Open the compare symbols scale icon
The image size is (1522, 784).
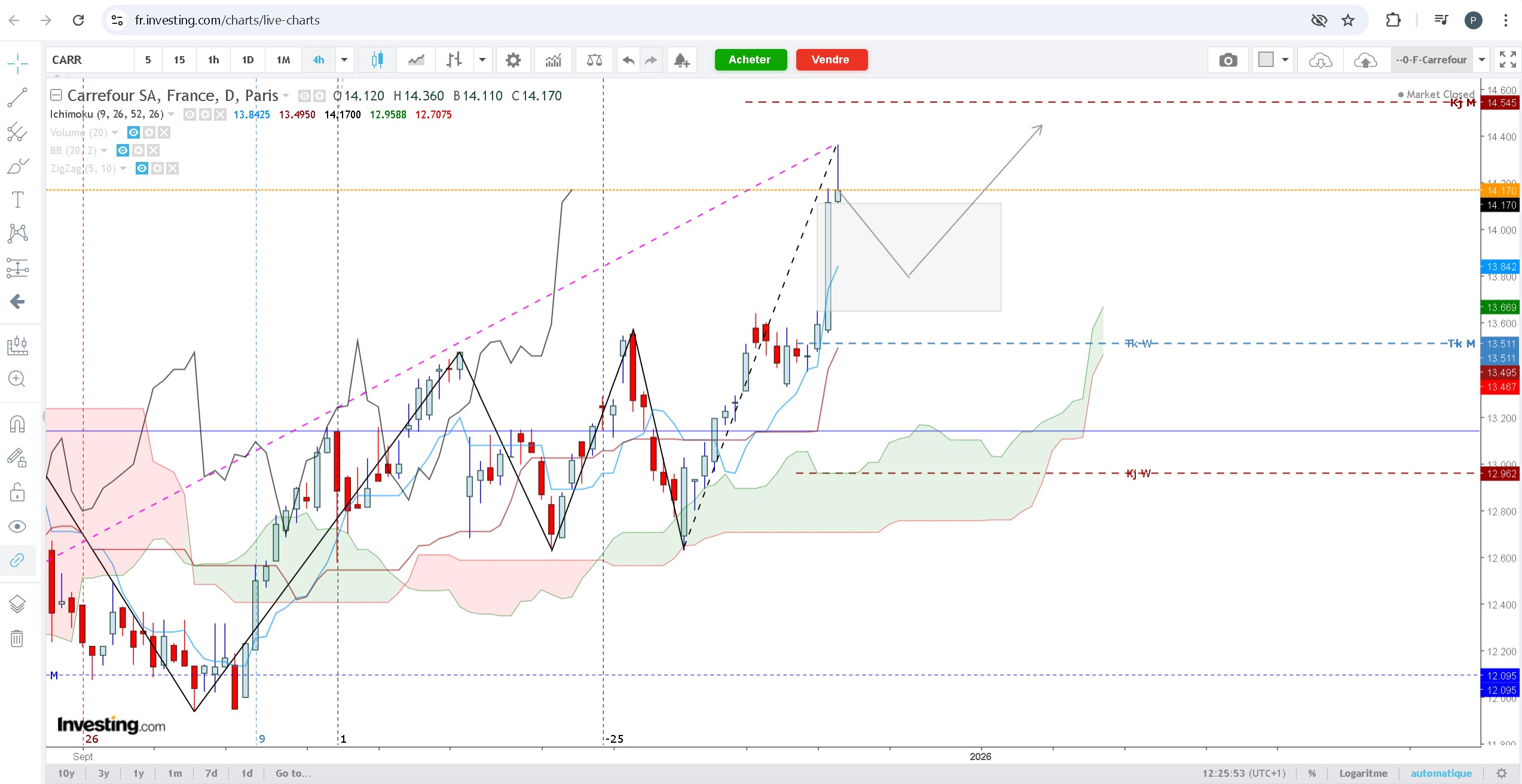point(594,60)
